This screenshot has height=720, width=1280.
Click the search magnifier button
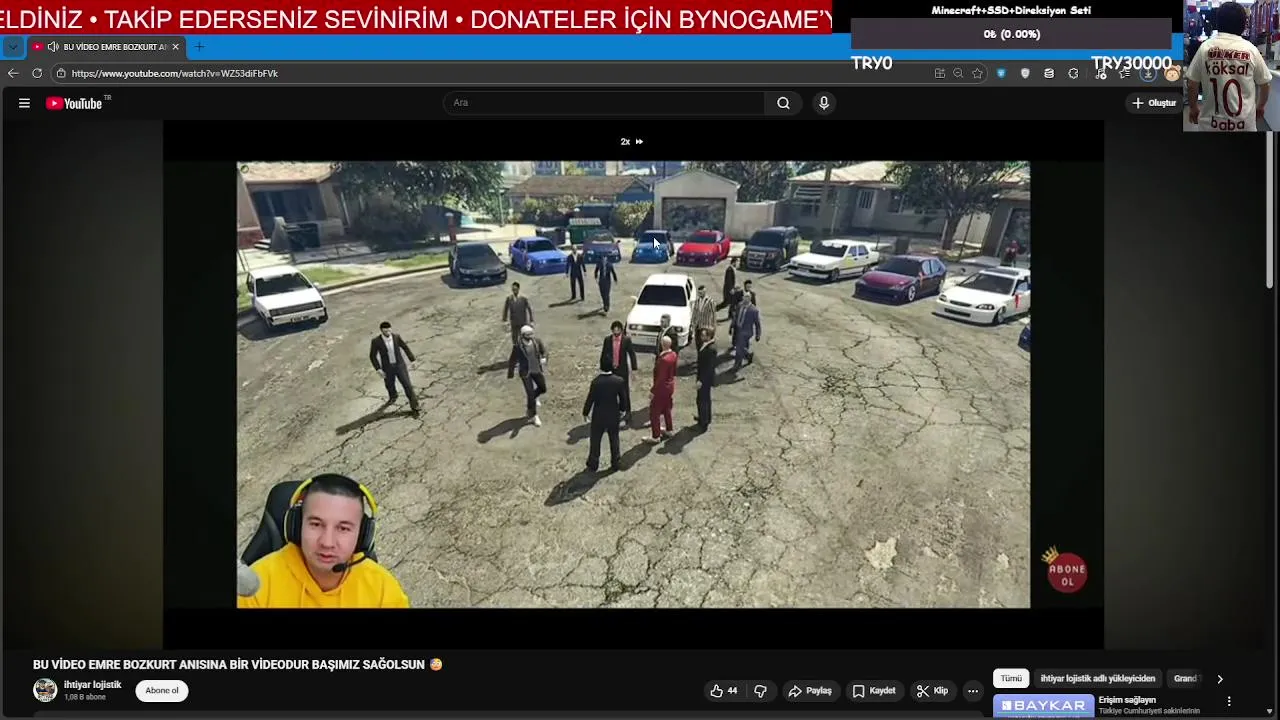783,103
